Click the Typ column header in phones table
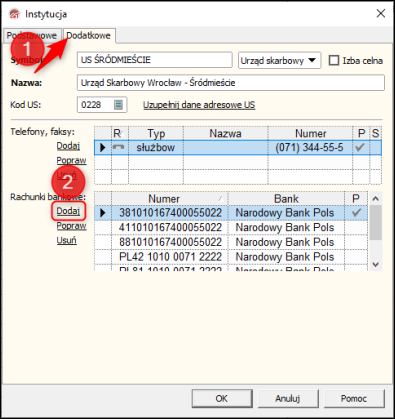The image size is (395, 419). (x=156, y=134)
